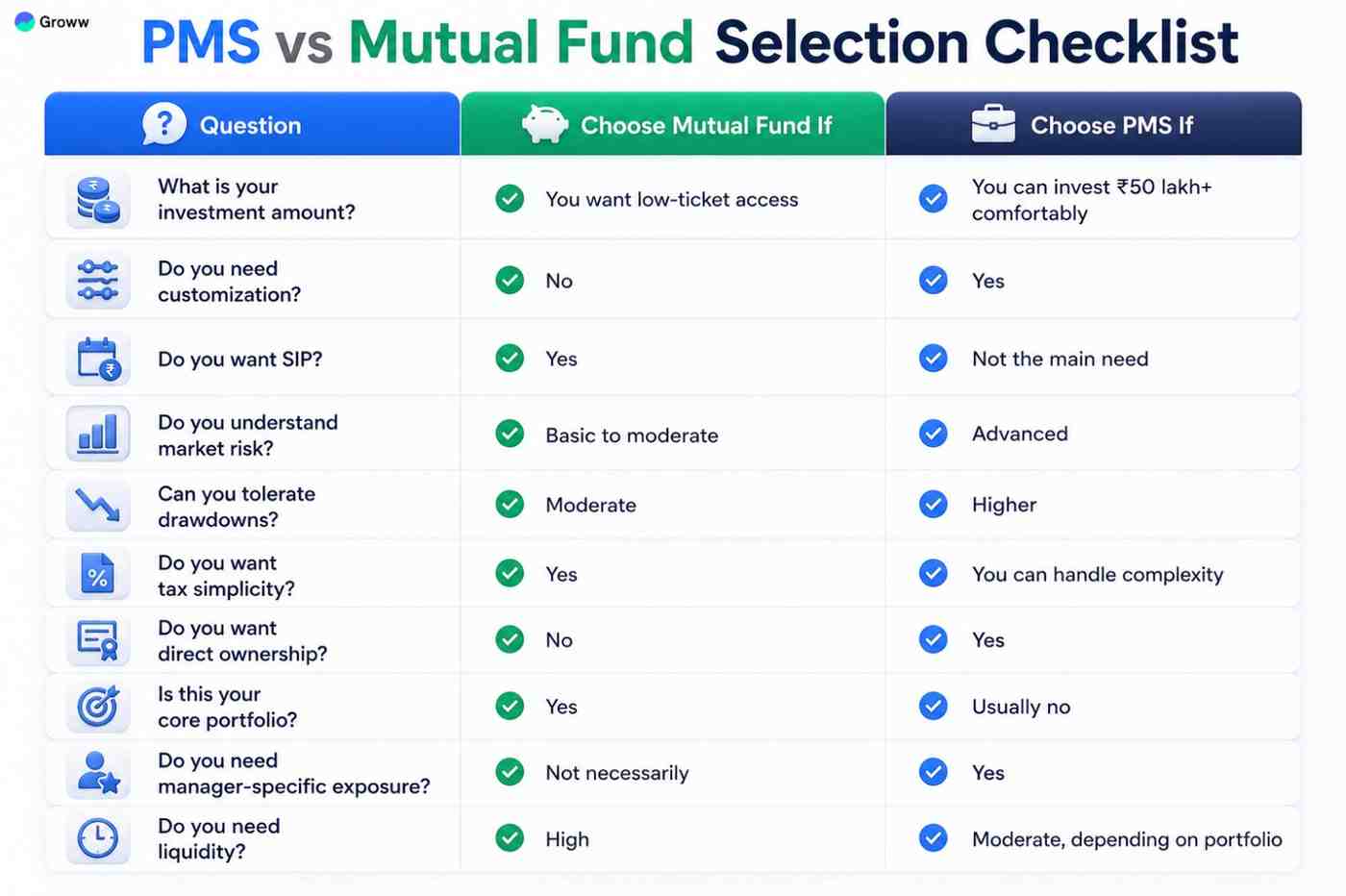Image resolution: width=1346 pixels, height=896 pixels.
Task: Select the Choose Mutual Fund If header
Action: 673,124
